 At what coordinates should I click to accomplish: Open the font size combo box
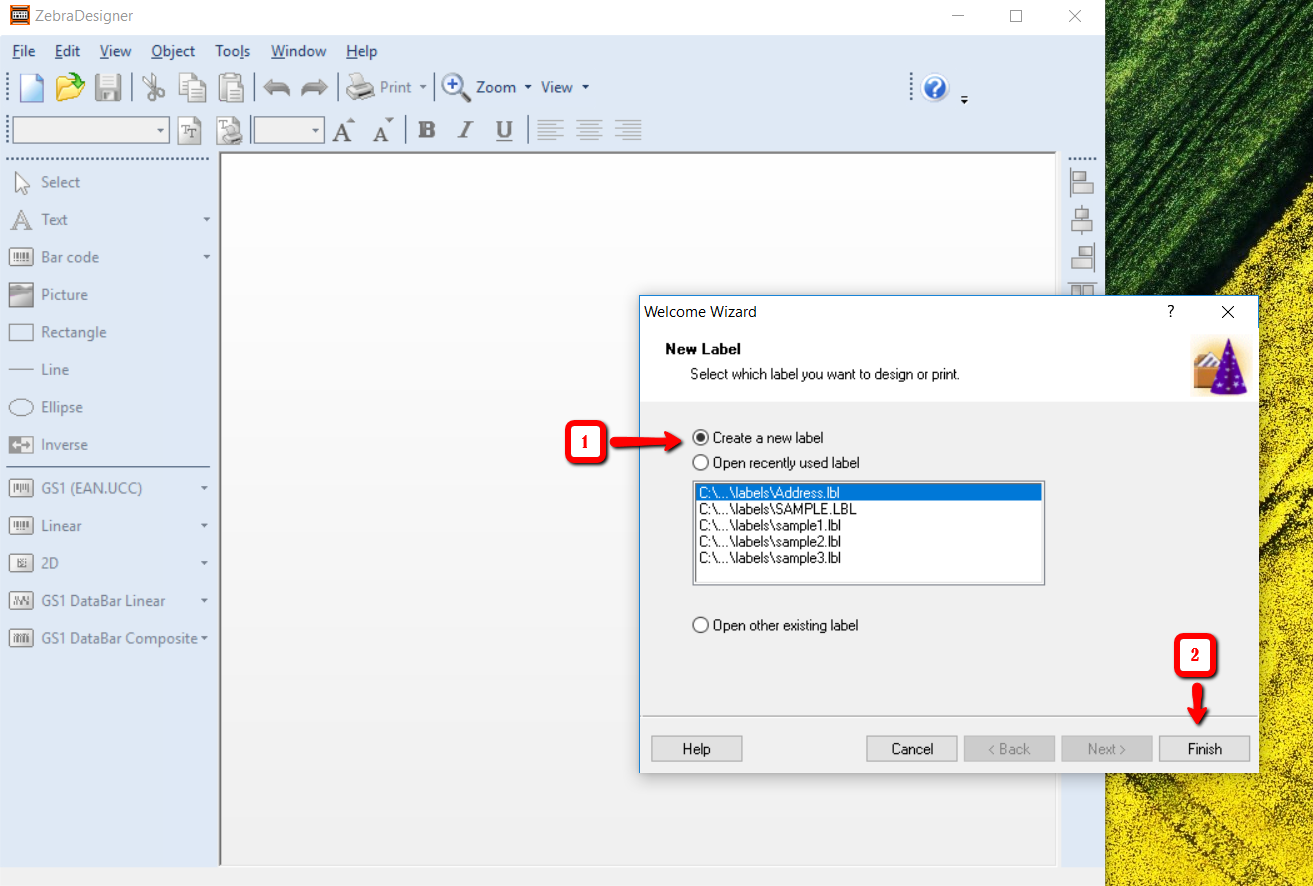(x=289, y=130)
